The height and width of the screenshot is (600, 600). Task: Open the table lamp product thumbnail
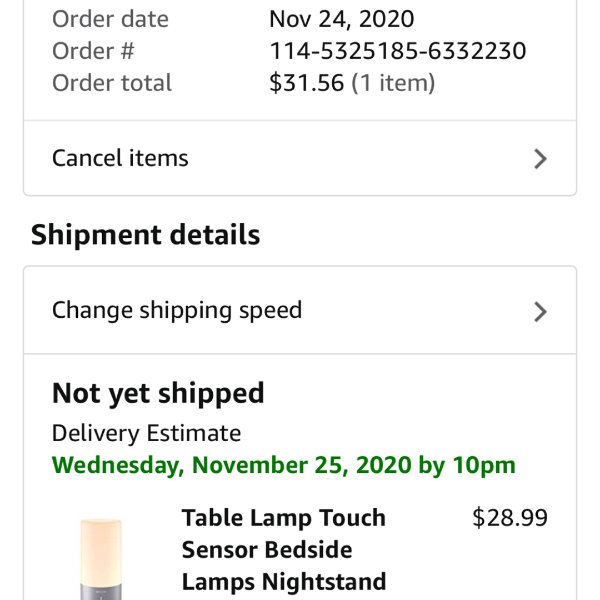pos(101,559)
